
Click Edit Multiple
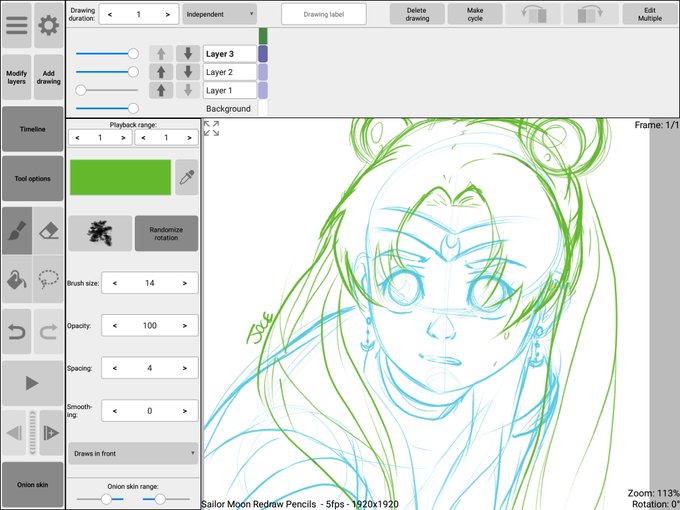[x=650, y=14]
